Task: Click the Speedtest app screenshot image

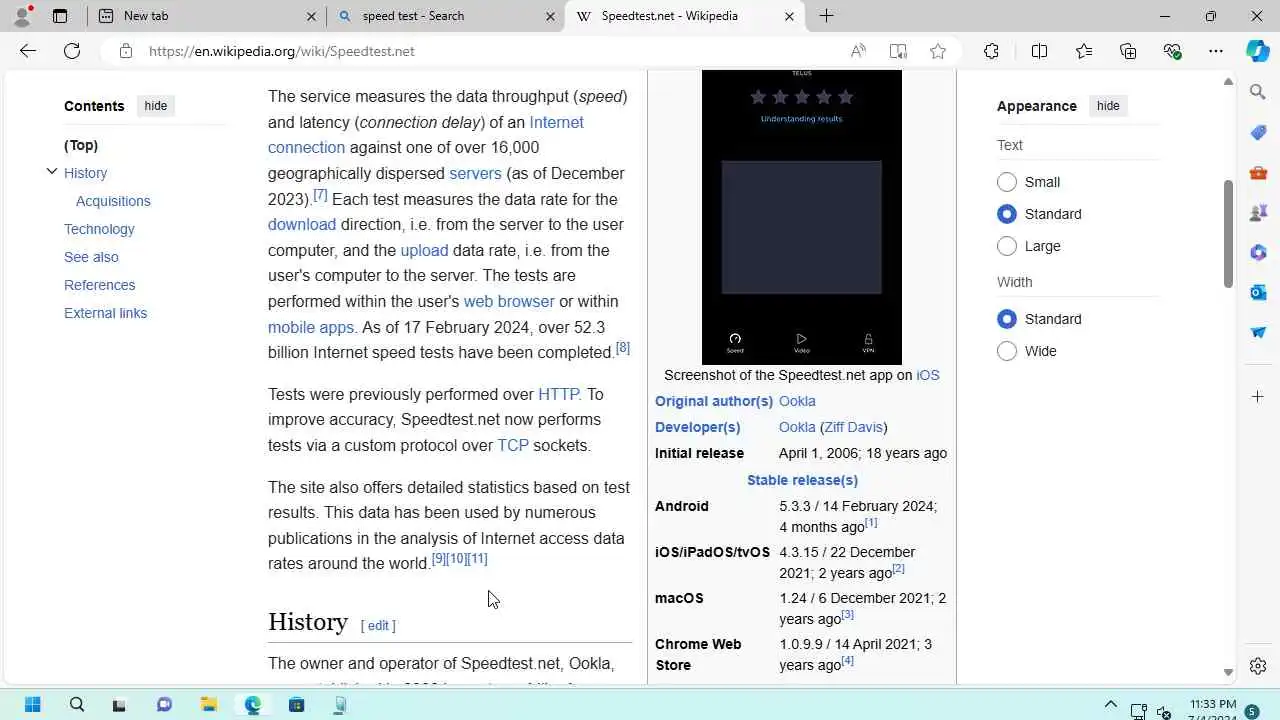Action: coord(802,217)
